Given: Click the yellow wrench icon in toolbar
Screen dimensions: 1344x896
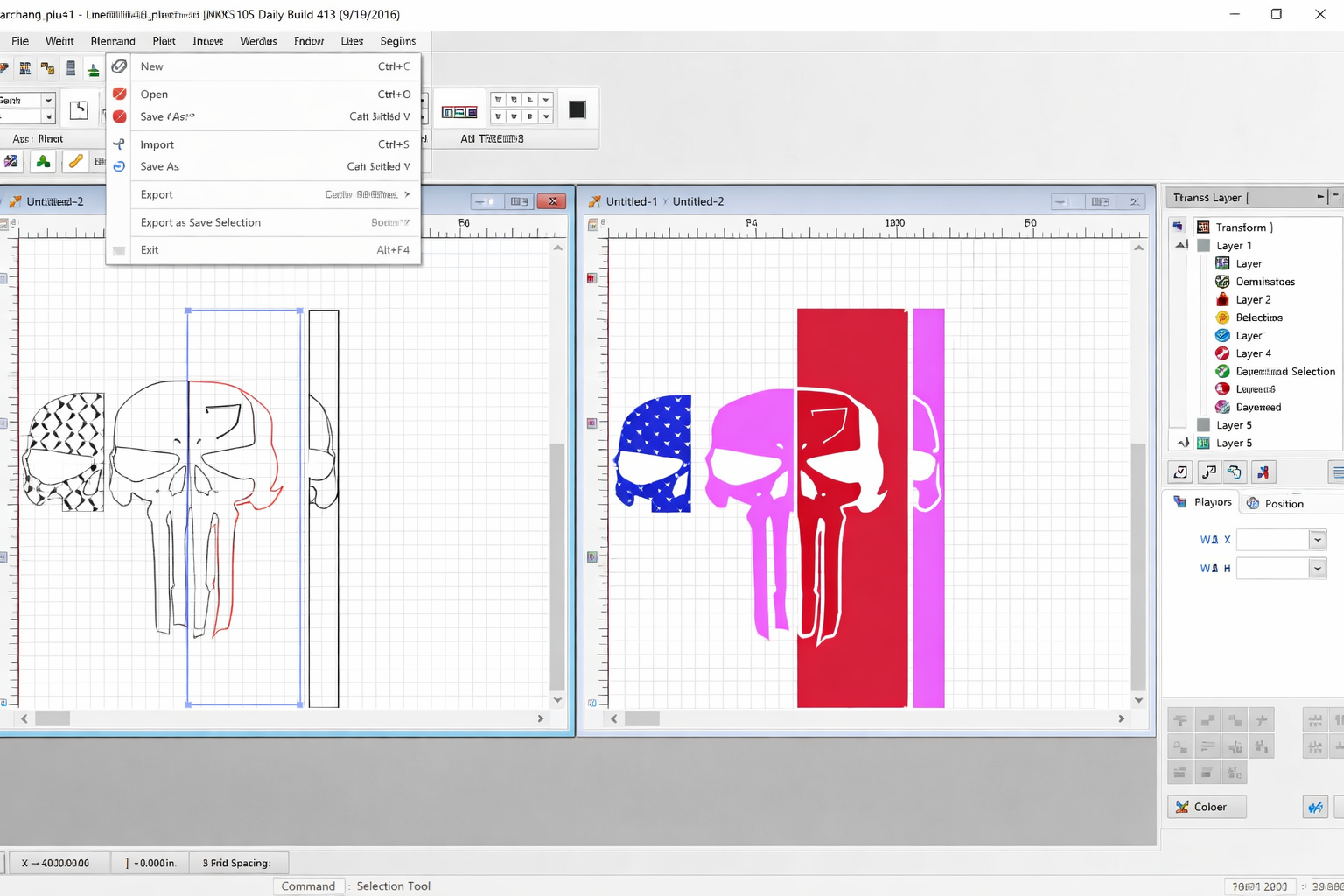Looking at the screenshot, I should (76, 161).
